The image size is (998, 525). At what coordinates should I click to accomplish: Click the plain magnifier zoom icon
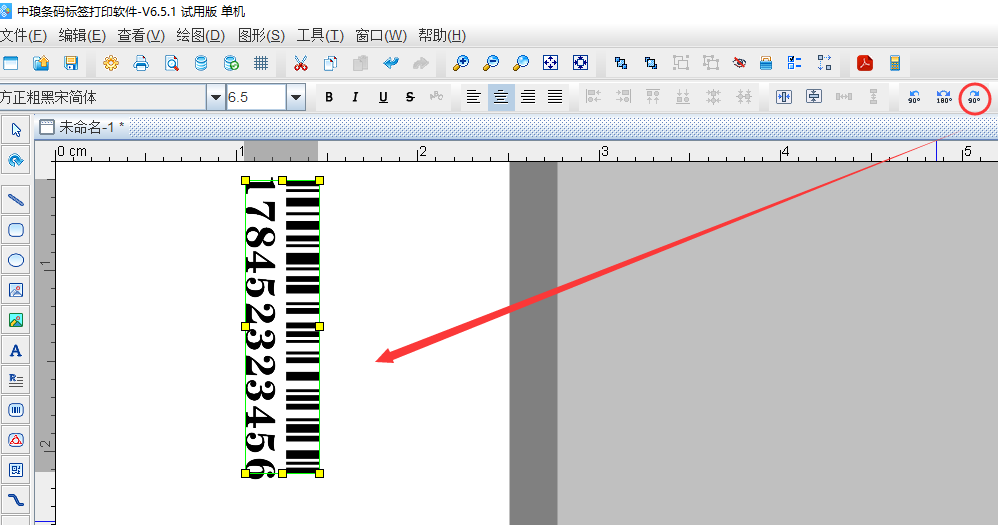(x=521, y=62)
